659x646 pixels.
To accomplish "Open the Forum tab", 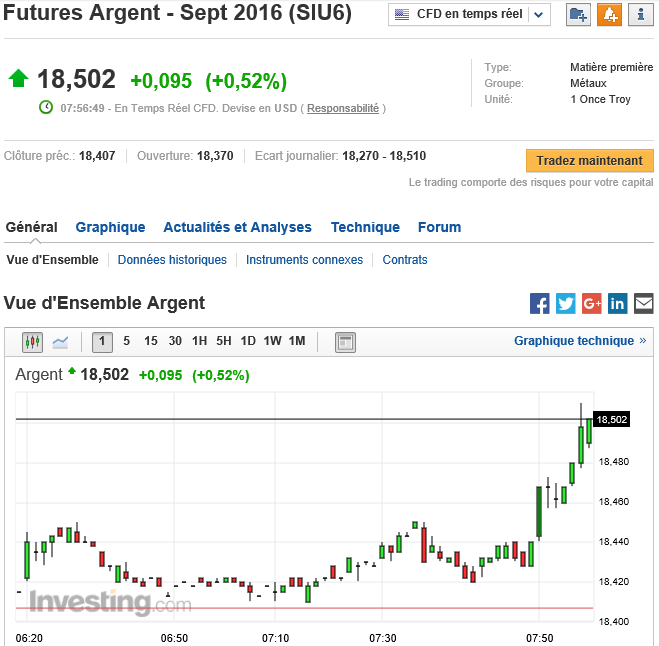I will point(440,227).
